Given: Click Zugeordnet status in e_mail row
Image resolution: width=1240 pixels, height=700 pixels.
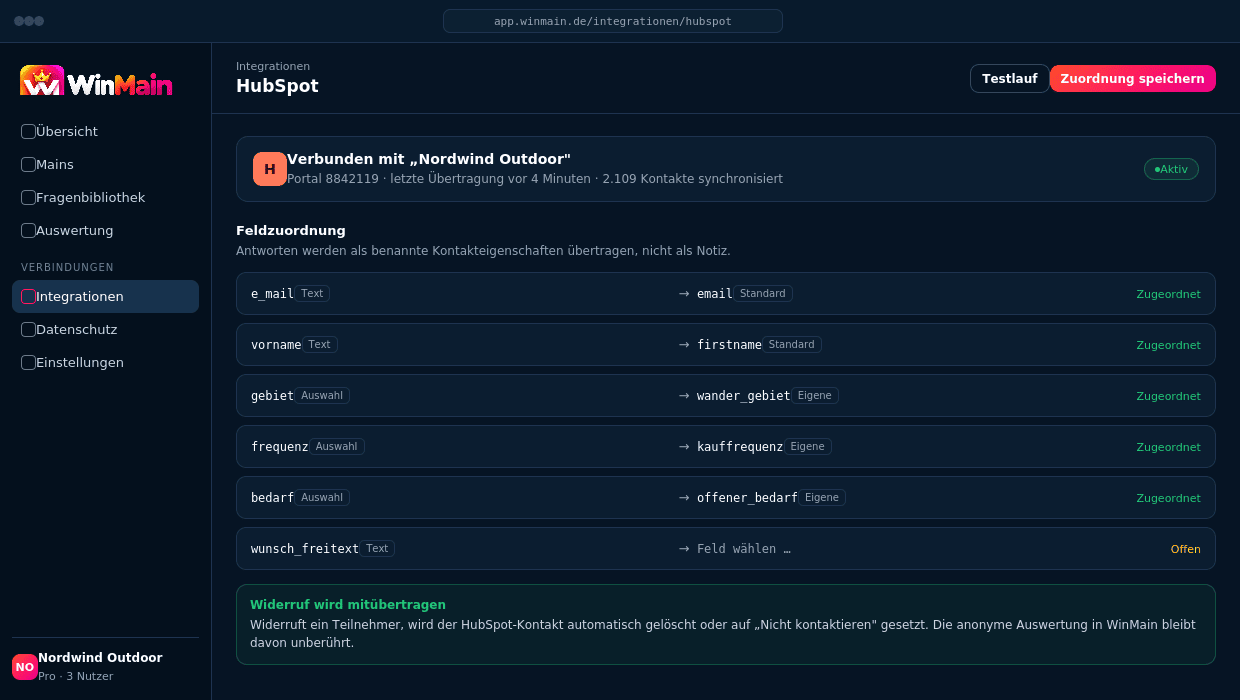Looking at the screenshot, I should pos(1168,294).
